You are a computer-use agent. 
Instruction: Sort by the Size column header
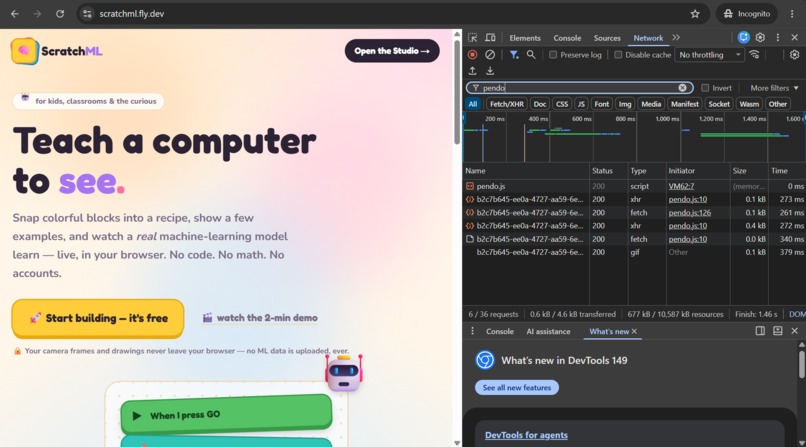[x=749, y=171]
